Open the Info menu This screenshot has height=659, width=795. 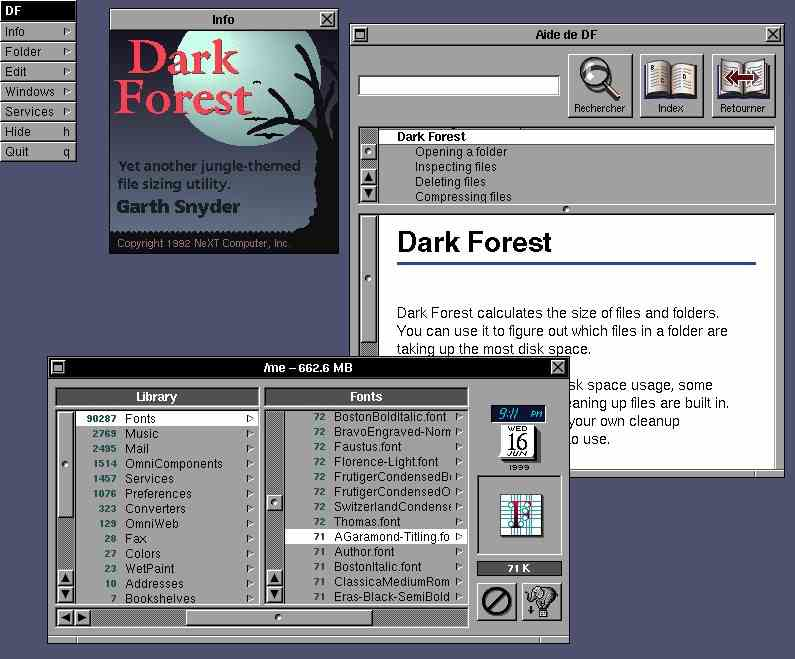pyautogui.click(x=38, y=31)
